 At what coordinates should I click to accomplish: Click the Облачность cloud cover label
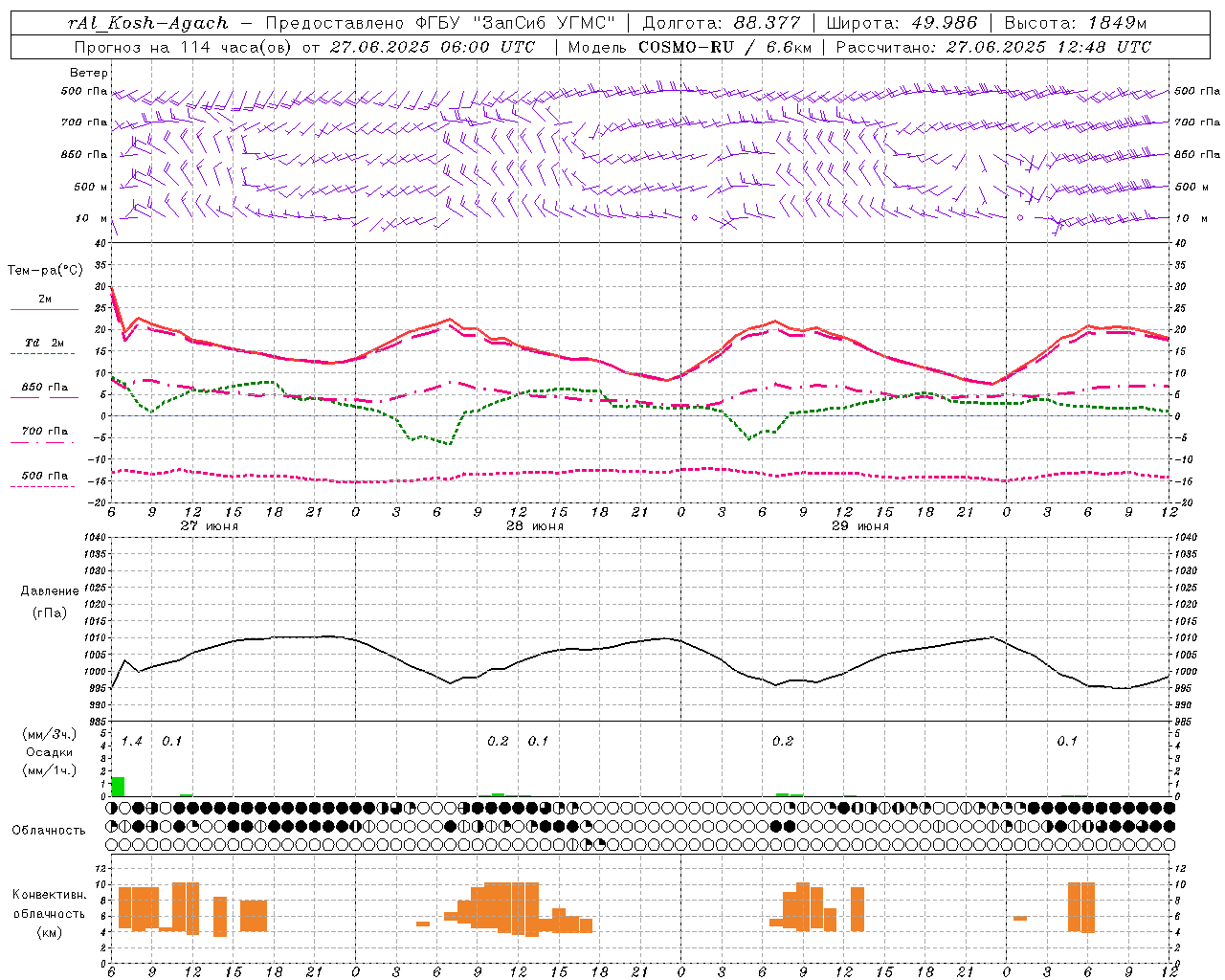pyautogui.click(x=49, y=831)
